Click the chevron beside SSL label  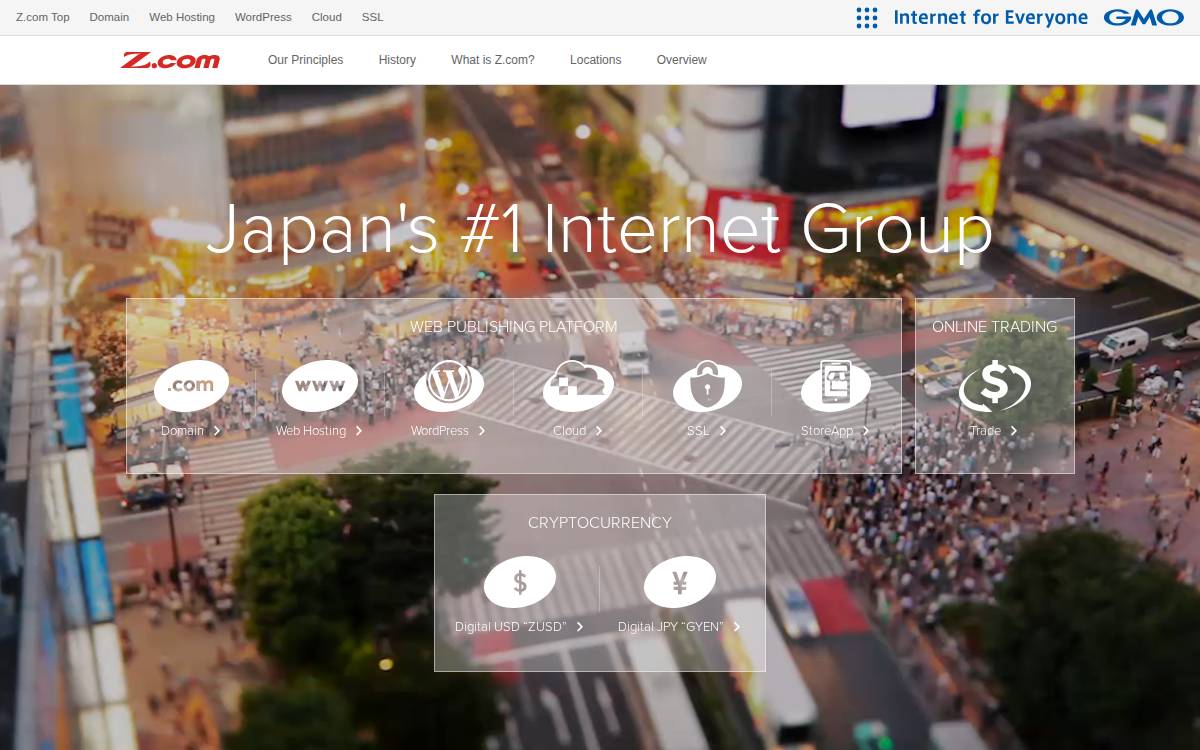[722, 431]
